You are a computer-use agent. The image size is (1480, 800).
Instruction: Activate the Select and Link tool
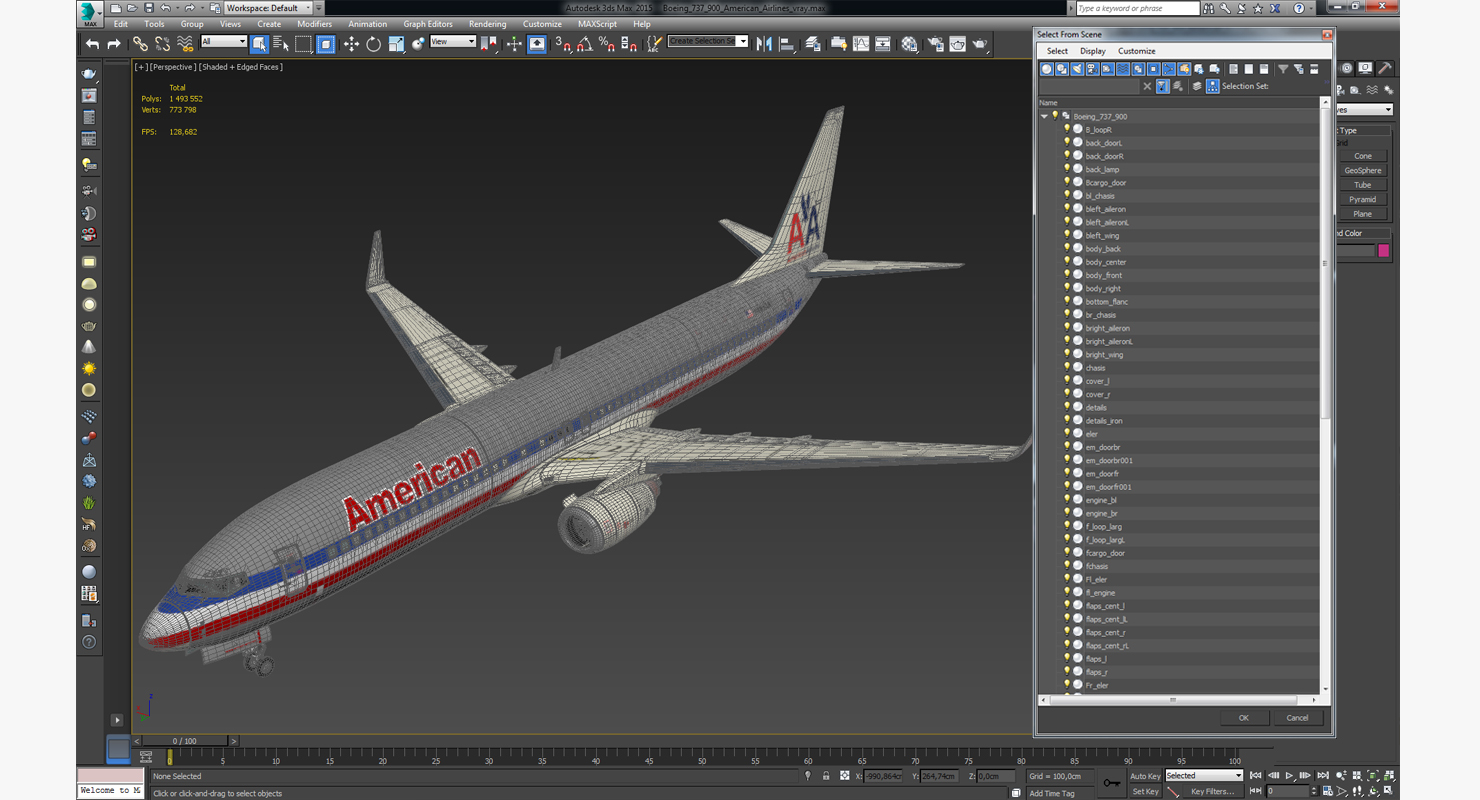pyautogui.click(x=140, y=44)
